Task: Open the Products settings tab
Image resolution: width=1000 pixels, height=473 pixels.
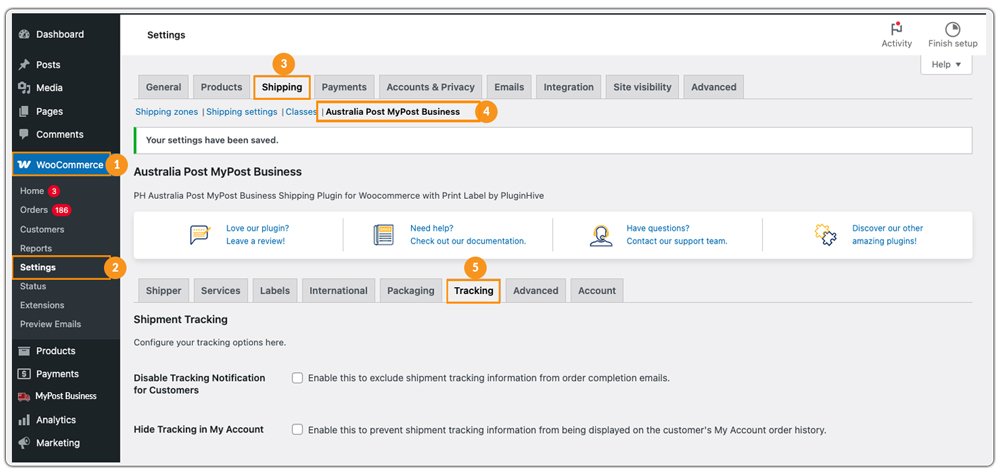Action: (x=221, y=87)
